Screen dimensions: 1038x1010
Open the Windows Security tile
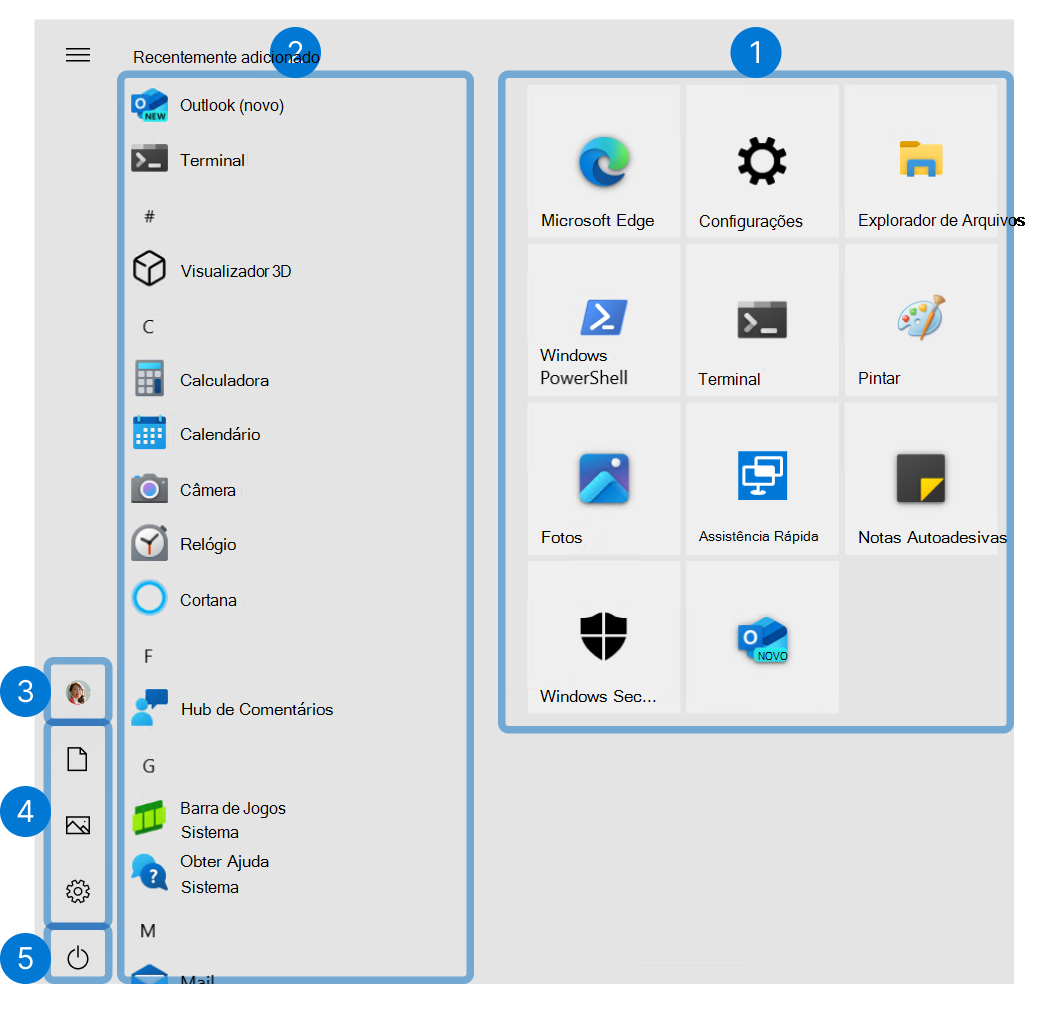pos(603,637)
